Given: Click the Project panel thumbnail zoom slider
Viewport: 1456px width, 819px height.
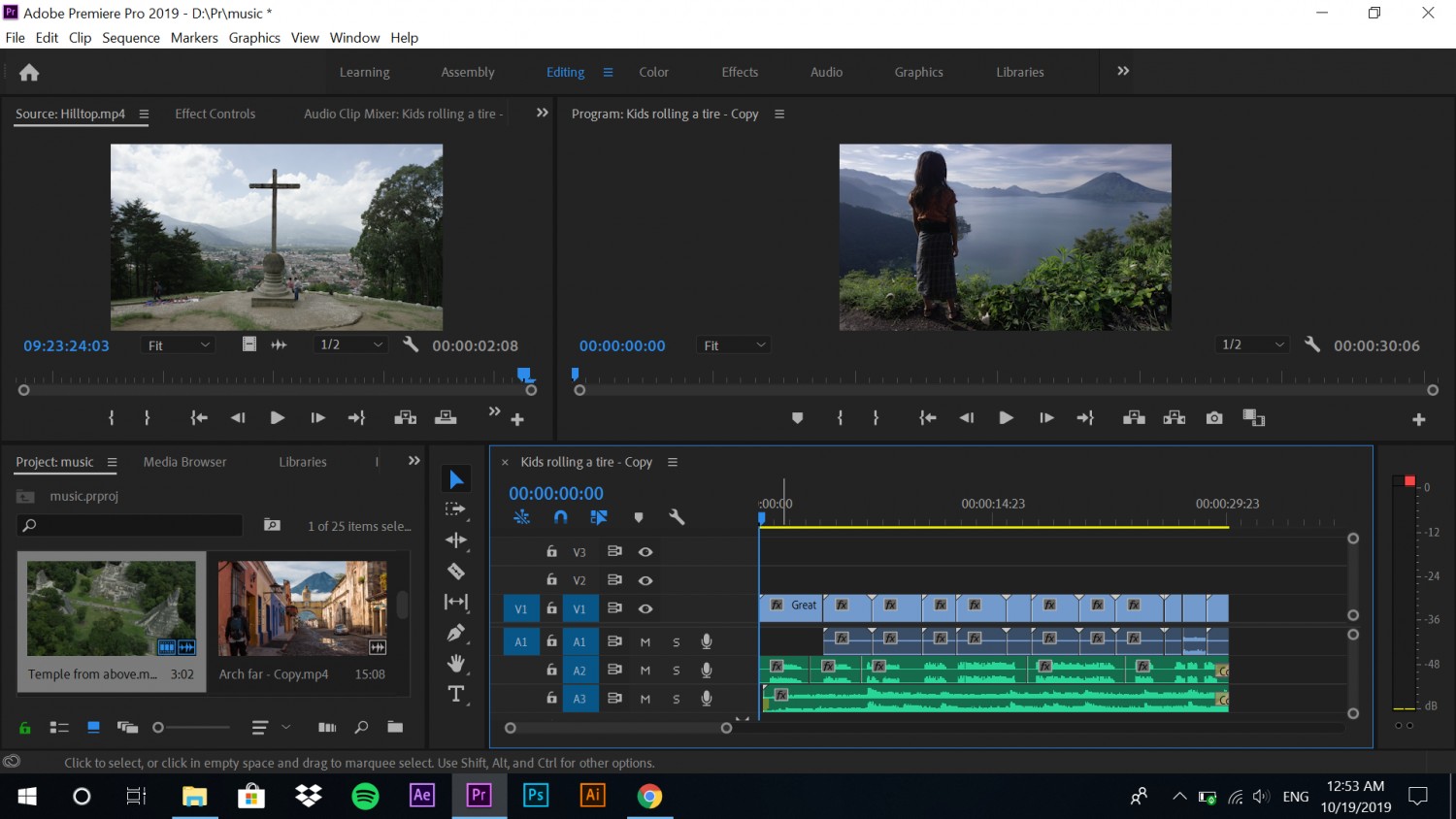Looking at the screenshot, I should pyautogui.click(x=192, y=727).
